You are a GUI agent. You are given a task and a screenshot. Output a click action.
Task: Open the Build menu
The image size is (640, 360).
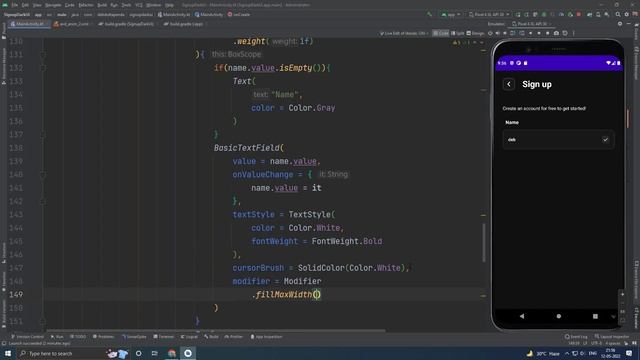102,5
